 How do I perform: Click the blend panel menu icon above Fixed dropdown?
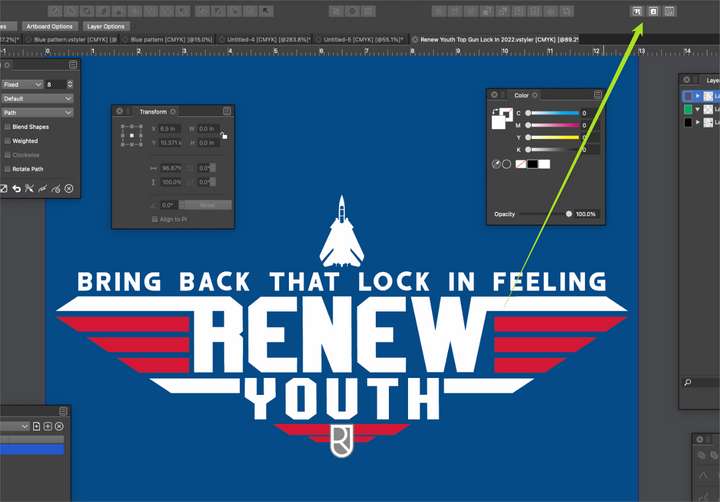tap(73, 65)
